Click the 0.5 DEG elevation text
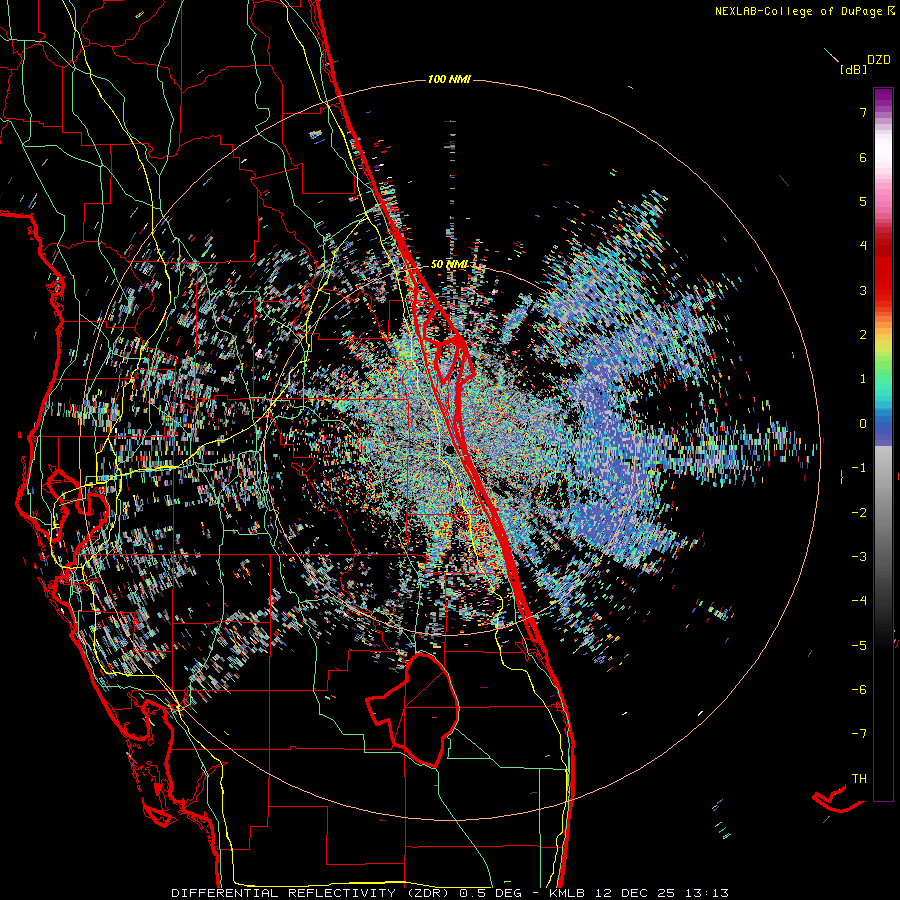This screenshot has height=900, width=900. pos(491,893)
